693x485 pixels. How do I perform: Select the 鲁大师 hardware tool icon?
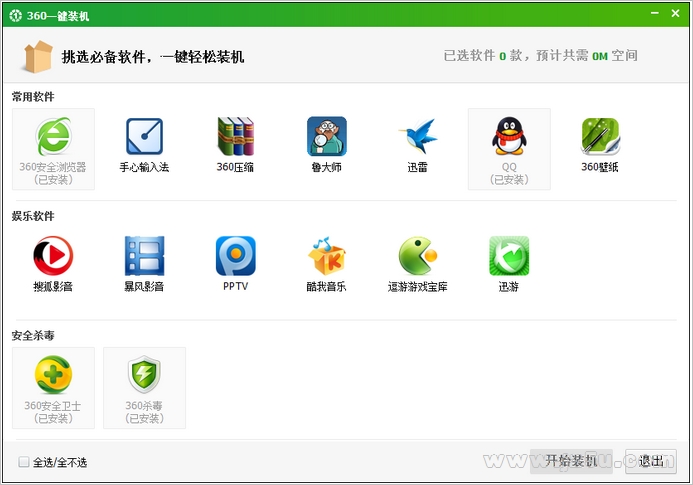[x=327, y=136]
